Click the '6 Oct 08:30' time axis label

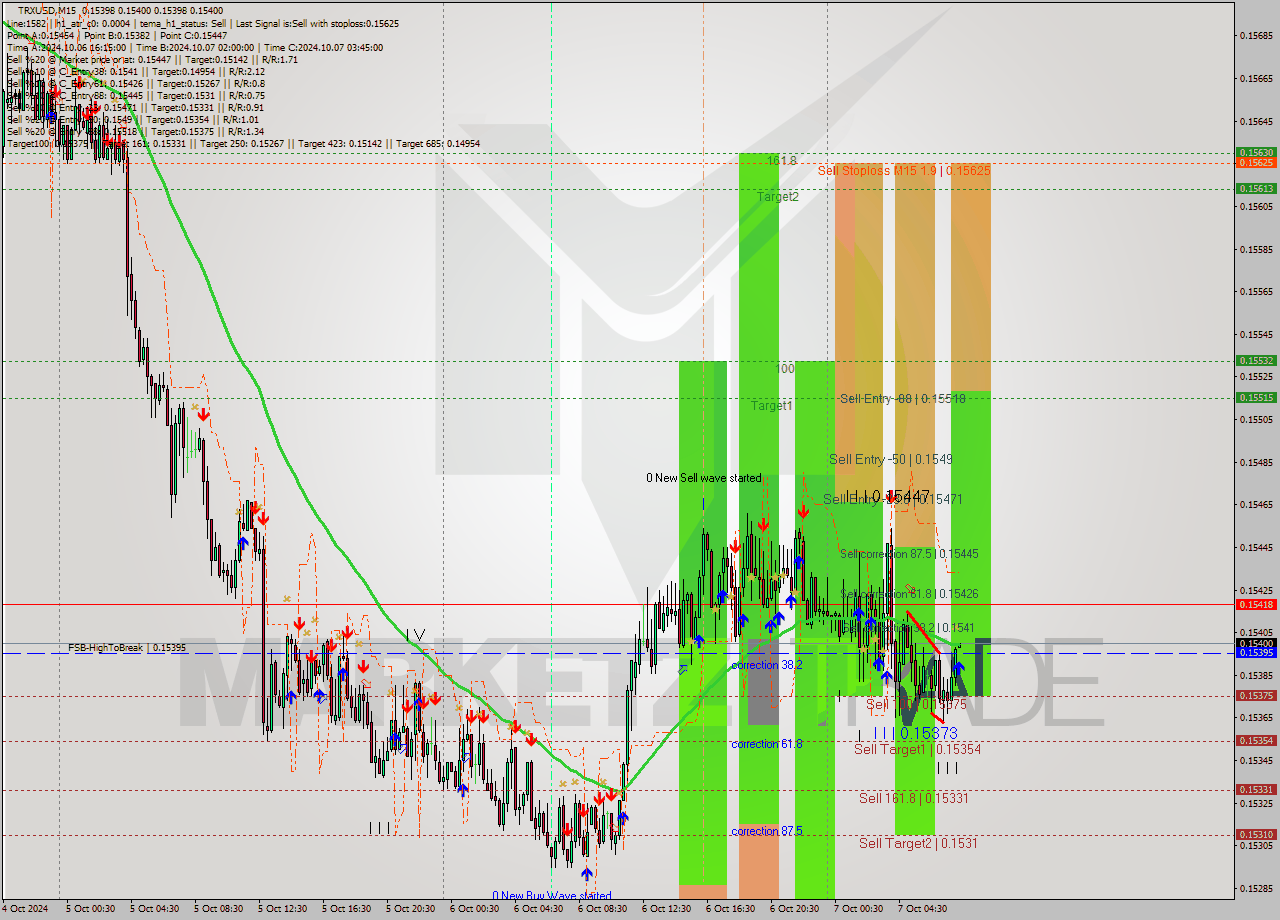point(602,909)
